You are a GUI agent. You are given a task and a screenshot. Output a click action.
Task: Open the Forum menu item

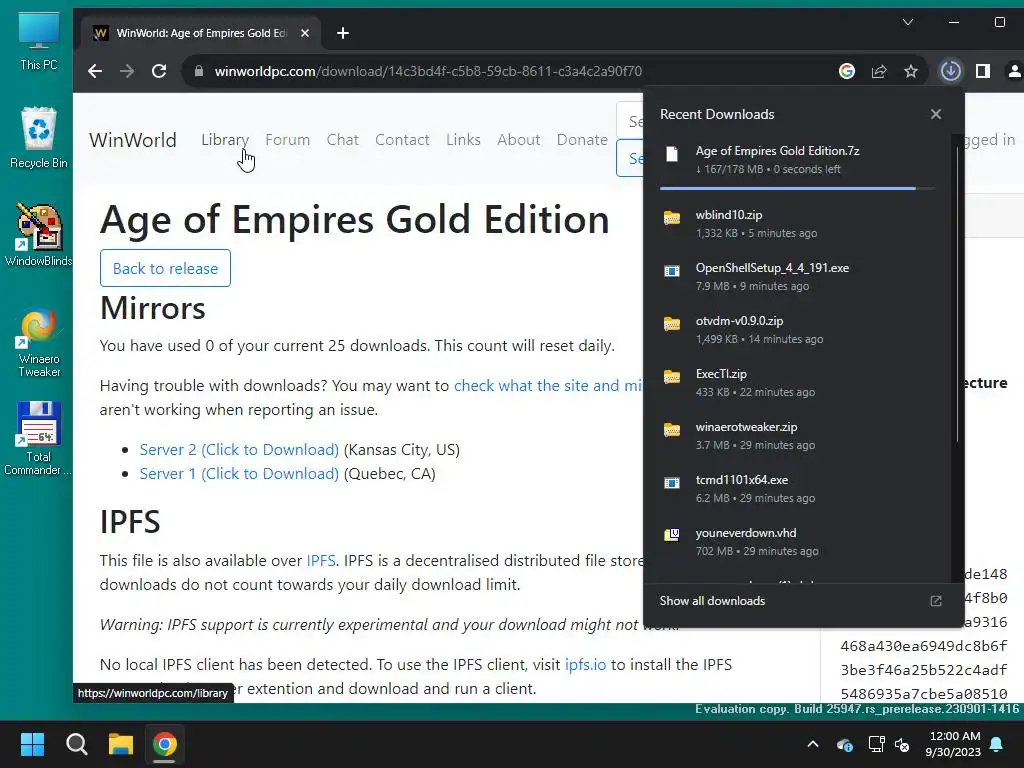[287, 140]
